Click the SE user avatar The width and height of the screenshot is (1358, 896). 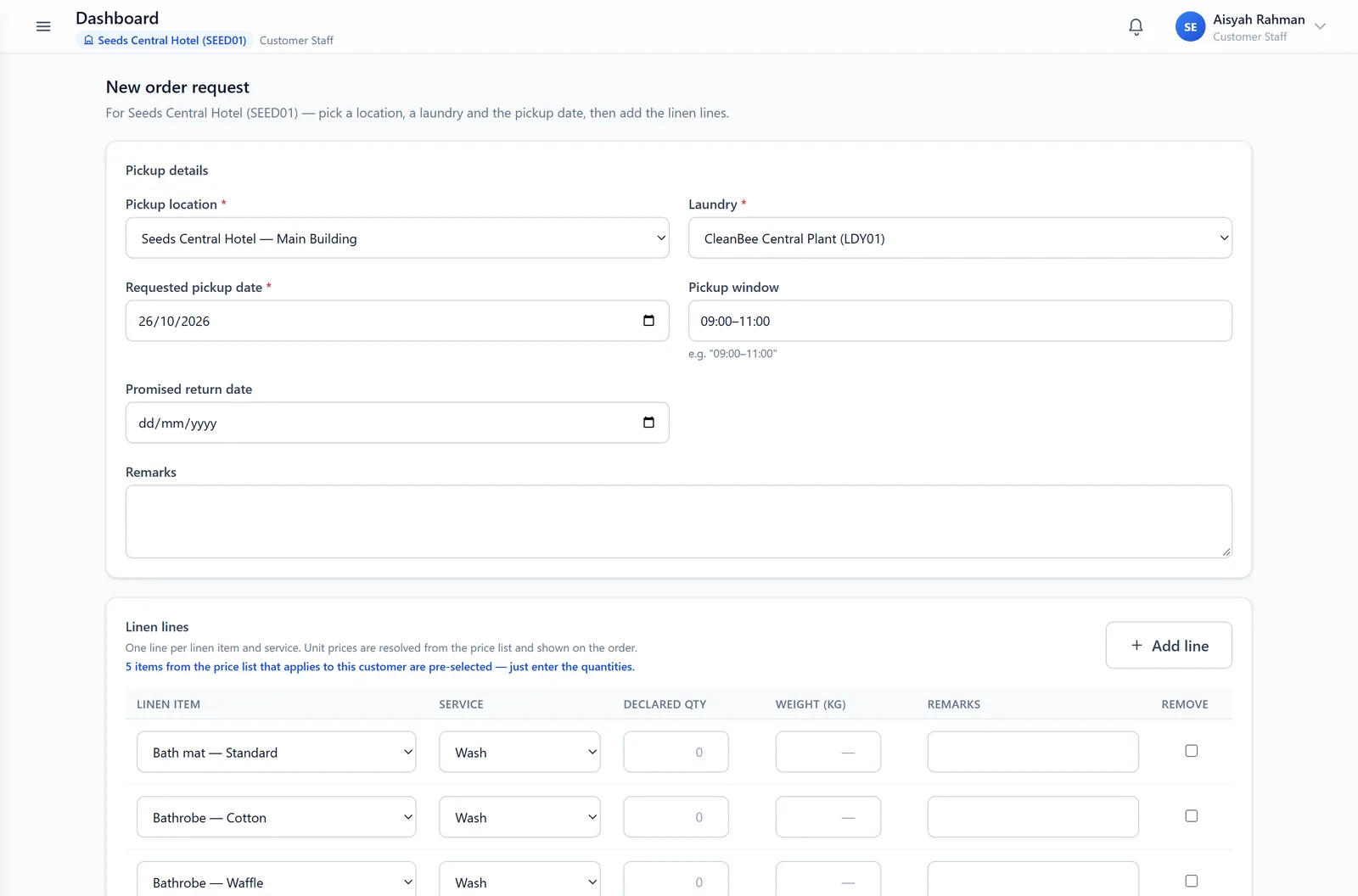coord(1190,27)
